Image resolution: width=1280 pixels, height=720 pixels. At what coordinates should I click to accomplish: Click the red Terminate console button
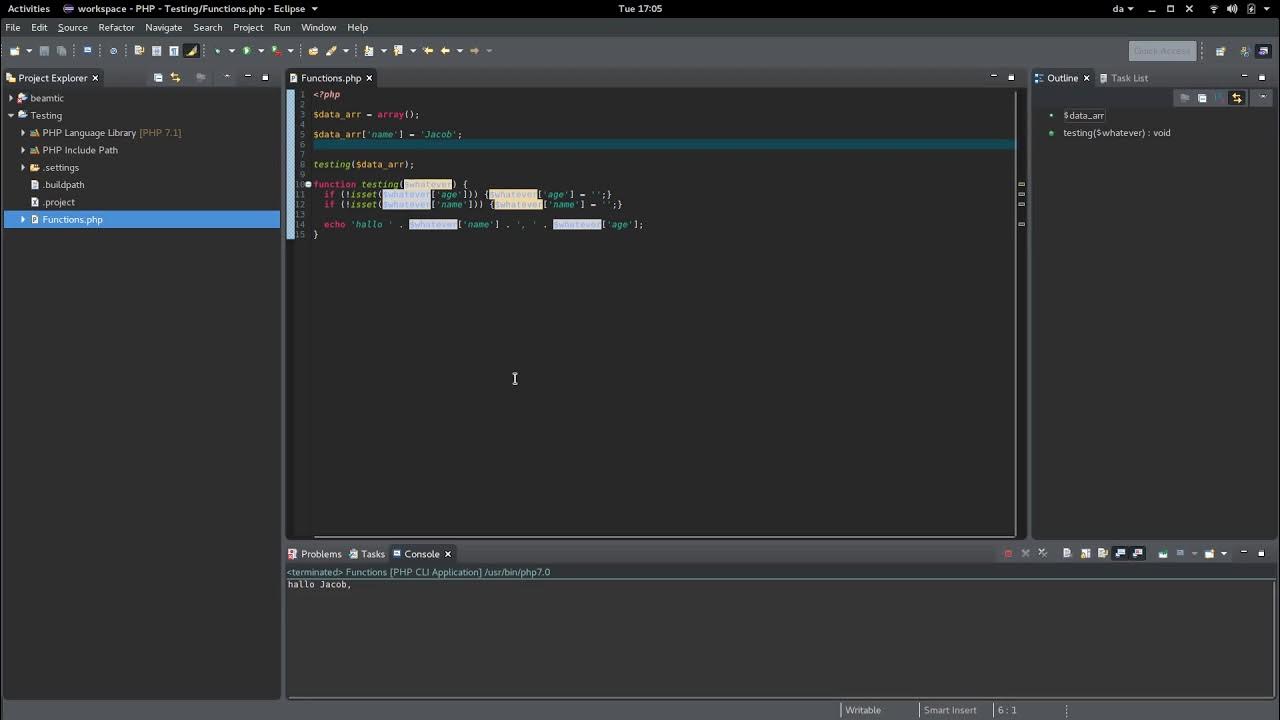coord(1008,553)
